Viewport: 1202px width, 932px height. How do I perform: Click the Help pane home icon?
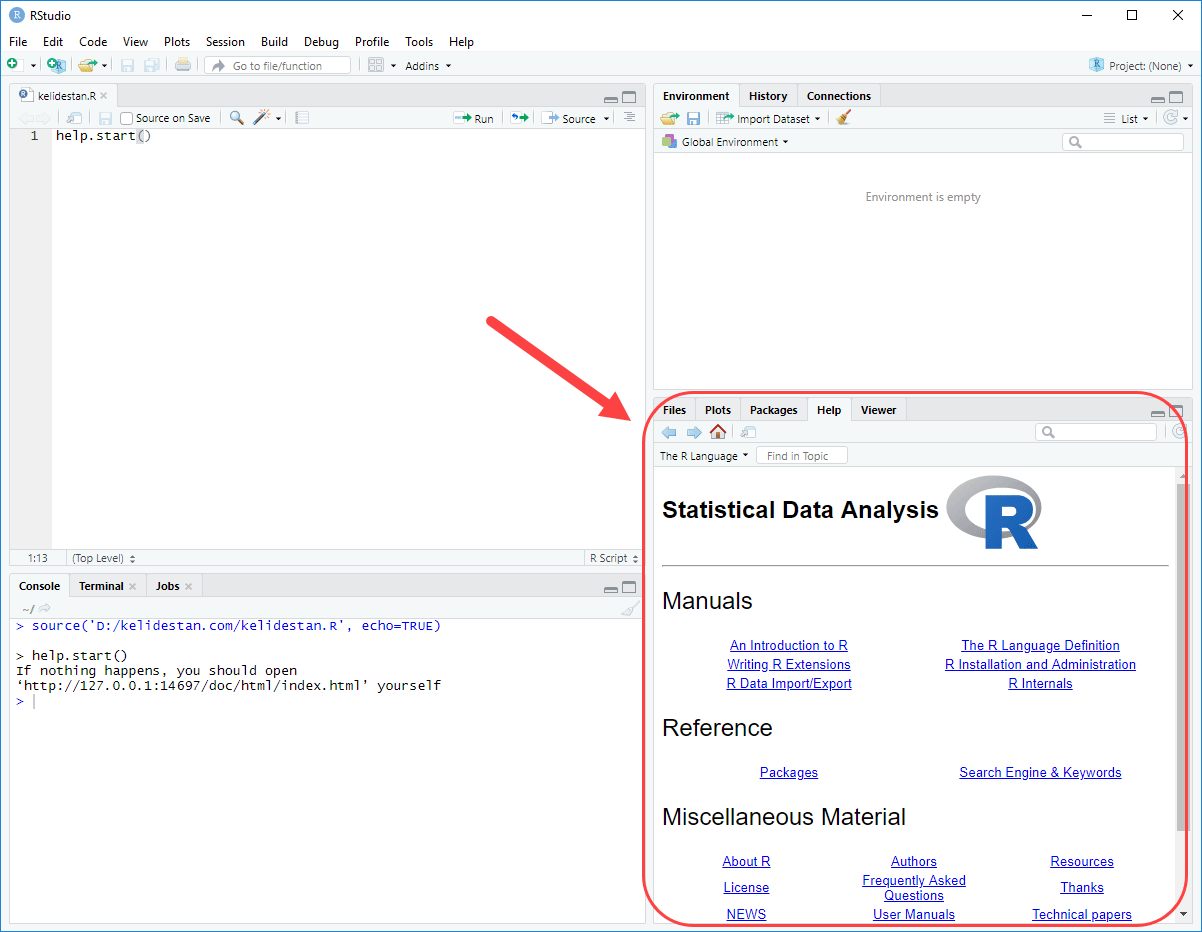click(x=717, y=432)
